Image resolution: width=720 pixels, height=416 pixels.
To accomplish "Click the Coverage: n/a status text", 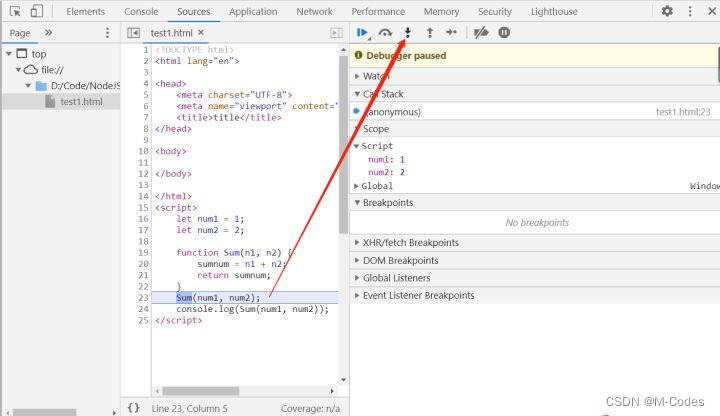I will [x=310, y=408].
